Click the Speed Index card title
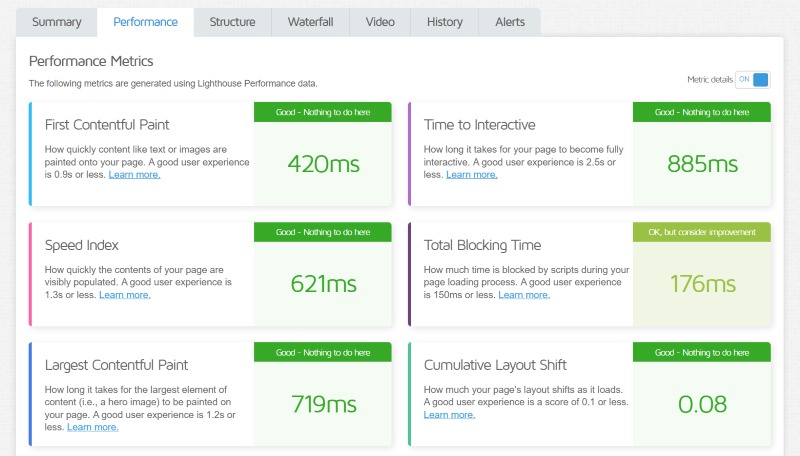The height and width of the screenshot is (456, 800). [x=83, y=245]
